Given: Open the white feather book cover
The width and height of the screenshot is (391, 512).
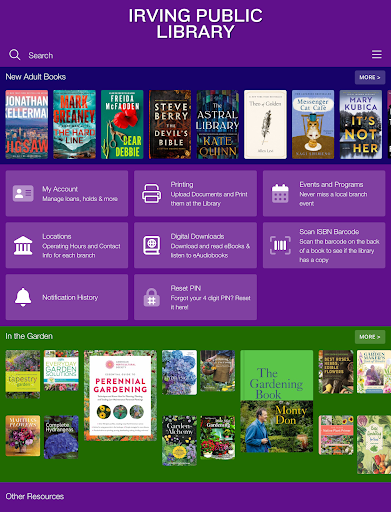Looking at the screenshot, I should (x=265, y=124).
